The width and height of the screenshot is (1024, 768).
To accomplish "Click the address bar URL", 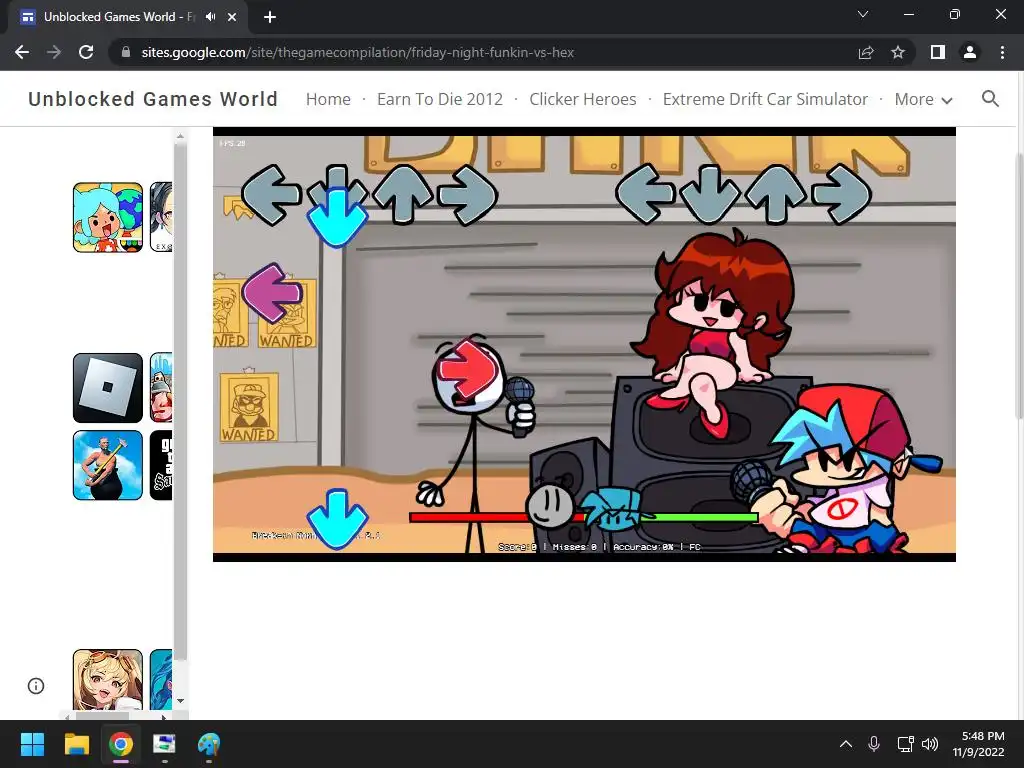I will coord(357,52).
